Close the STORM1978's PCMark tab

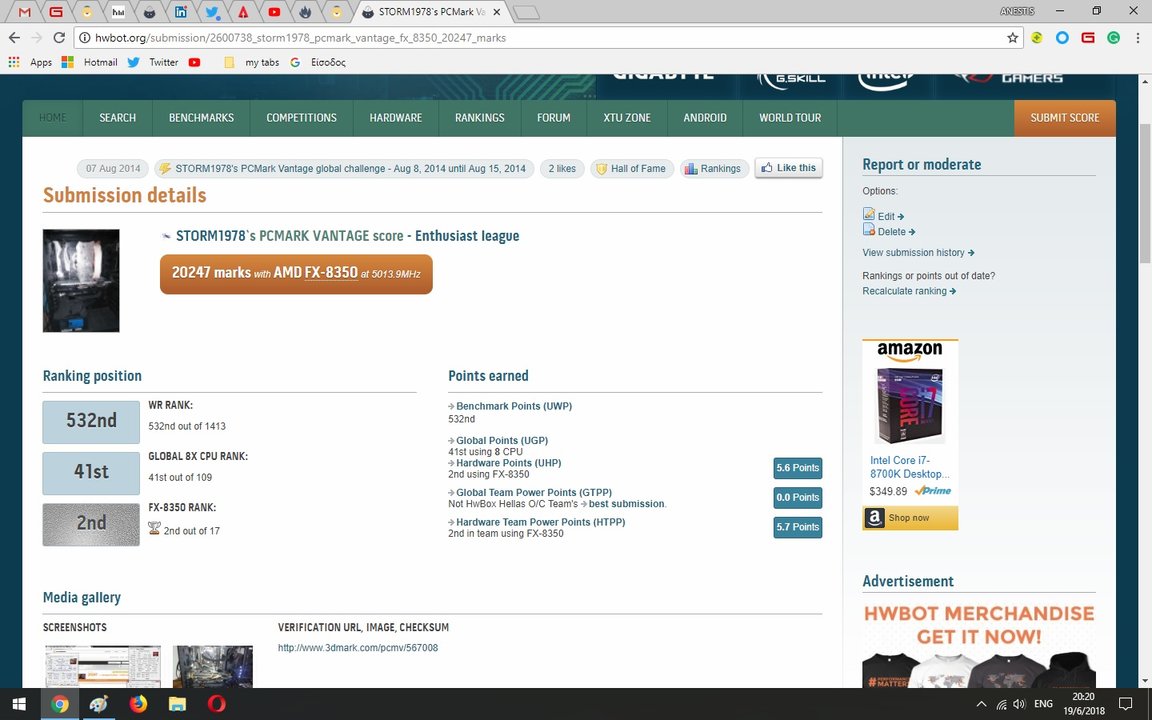click(x=497, y=12)
